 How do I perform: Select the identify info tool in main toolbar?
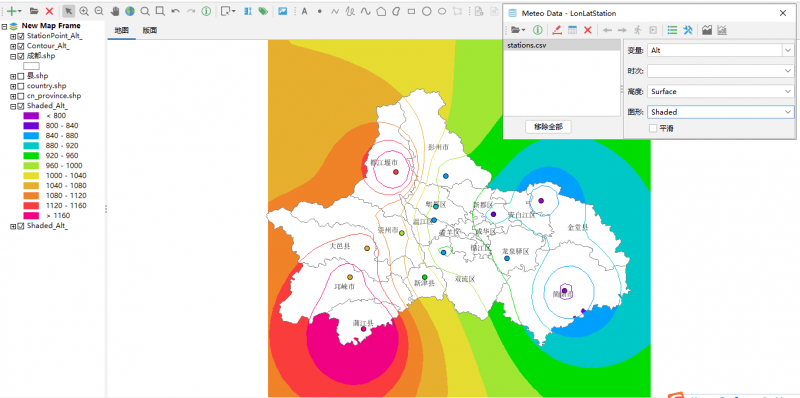point(206,11)
